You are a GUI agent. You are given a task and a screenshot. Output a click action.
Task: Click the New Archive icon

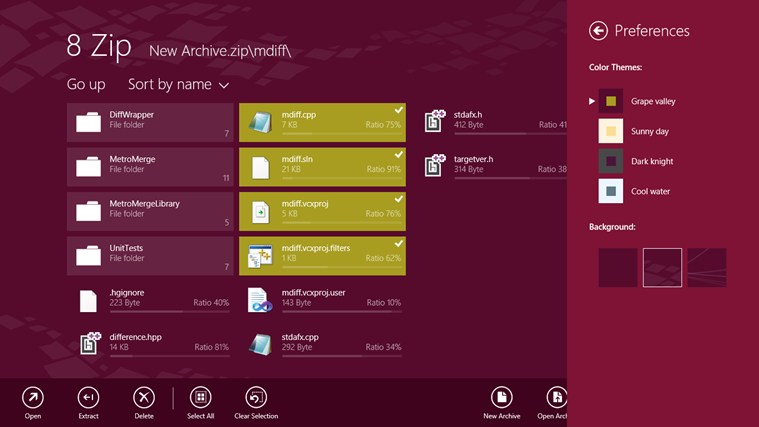501,398
